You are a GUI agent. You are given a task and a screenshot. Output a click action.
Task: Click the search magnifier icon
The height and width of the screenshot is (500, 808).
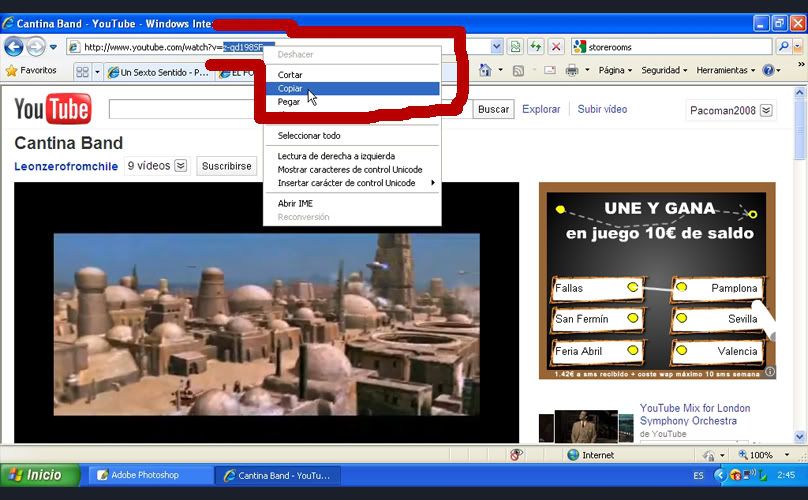click(784, 47)
